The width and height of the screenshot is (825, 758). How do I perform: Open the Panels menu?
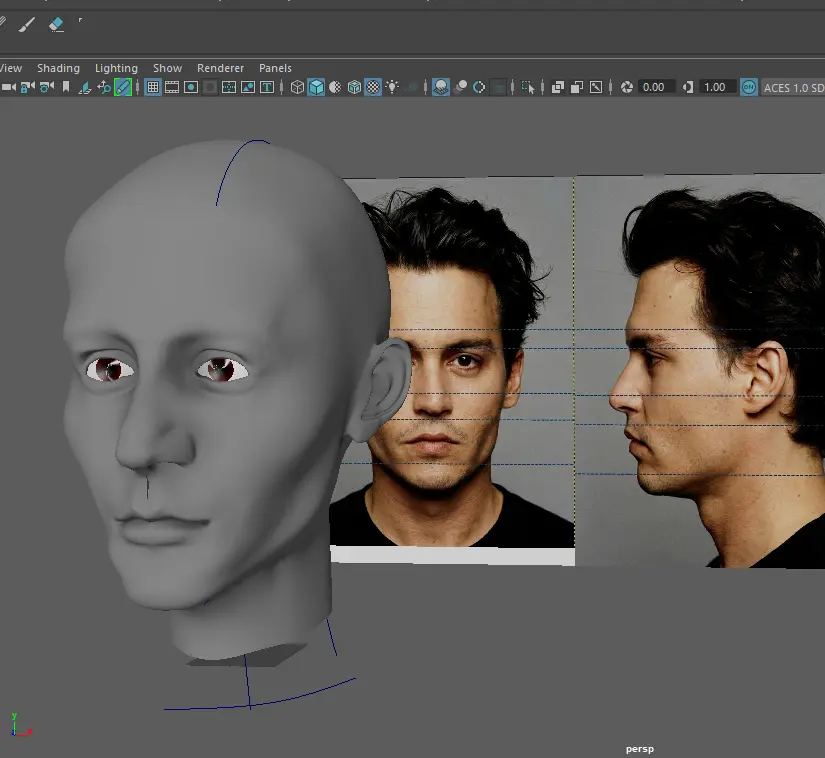coord(275,68)
